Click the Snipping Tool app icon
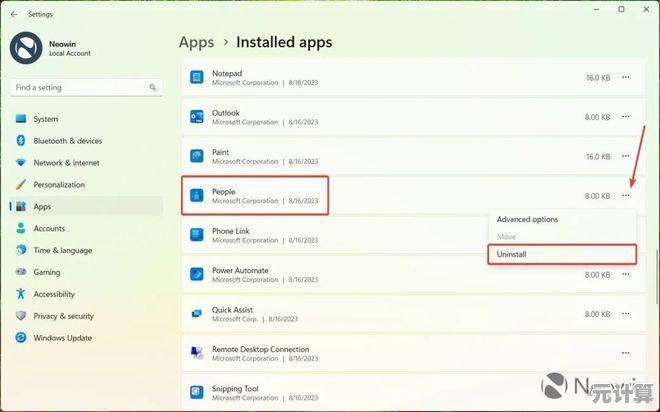 point(197,392)
